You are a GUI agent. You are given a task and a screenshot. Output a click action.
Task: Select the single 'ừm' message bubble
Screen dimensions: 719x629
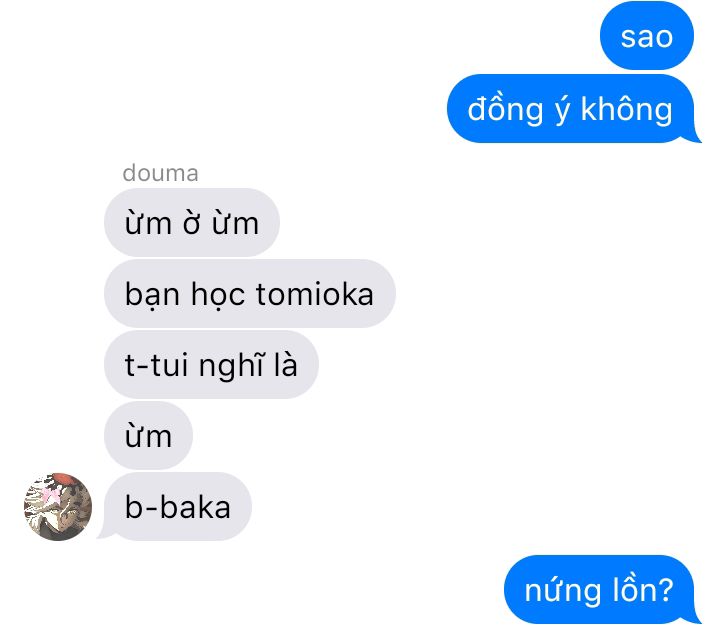(x=148, y=436)
